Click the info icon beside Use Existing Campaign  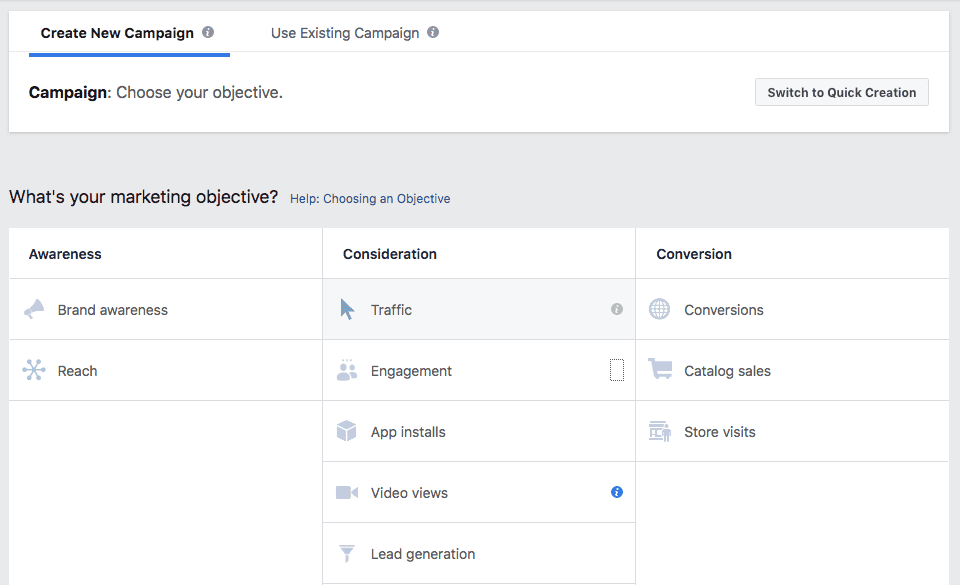click(x=433, y=31)
